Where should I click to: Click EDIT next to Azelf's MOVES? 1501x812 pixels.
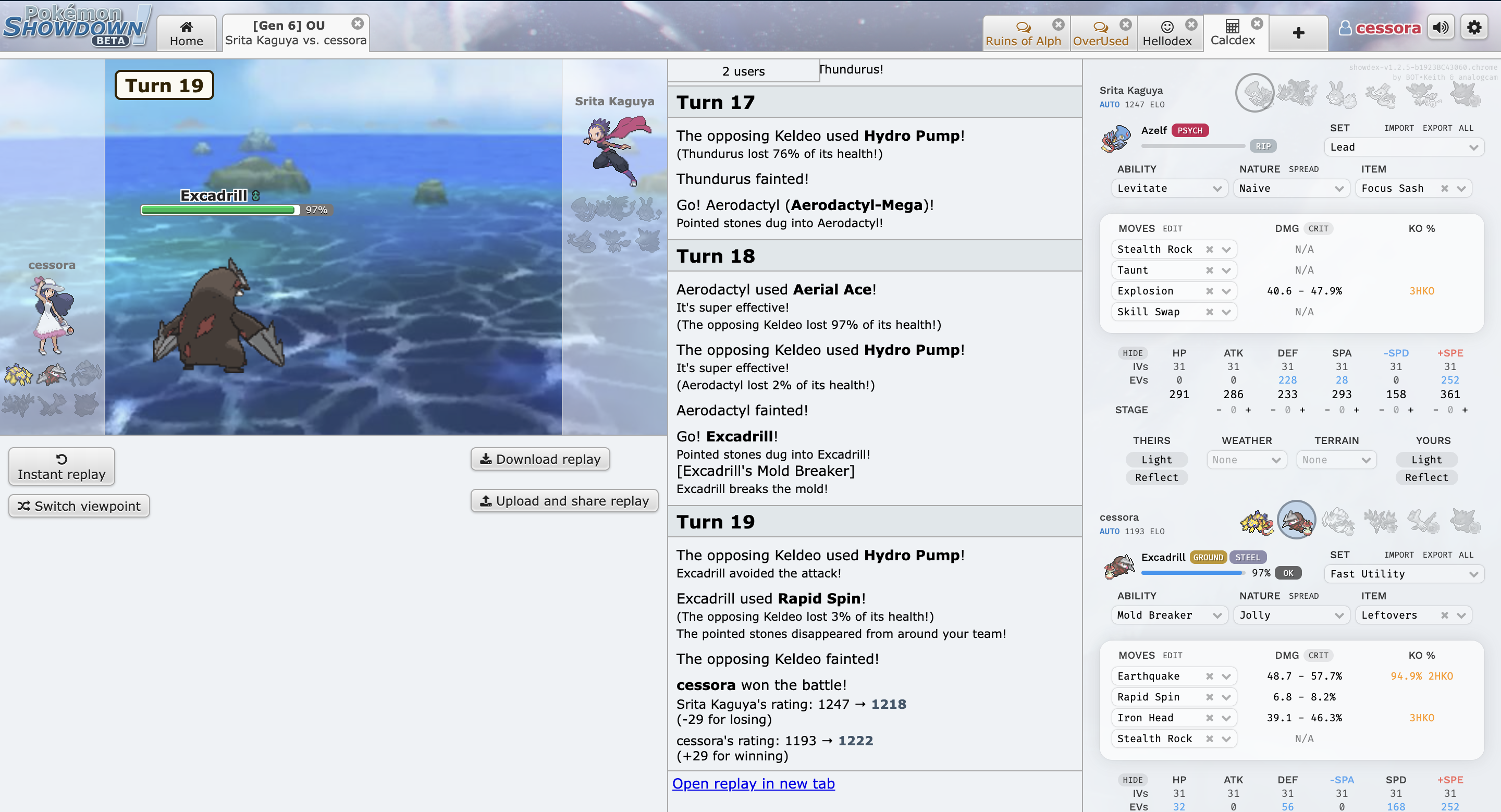[x=1172, y=228]
